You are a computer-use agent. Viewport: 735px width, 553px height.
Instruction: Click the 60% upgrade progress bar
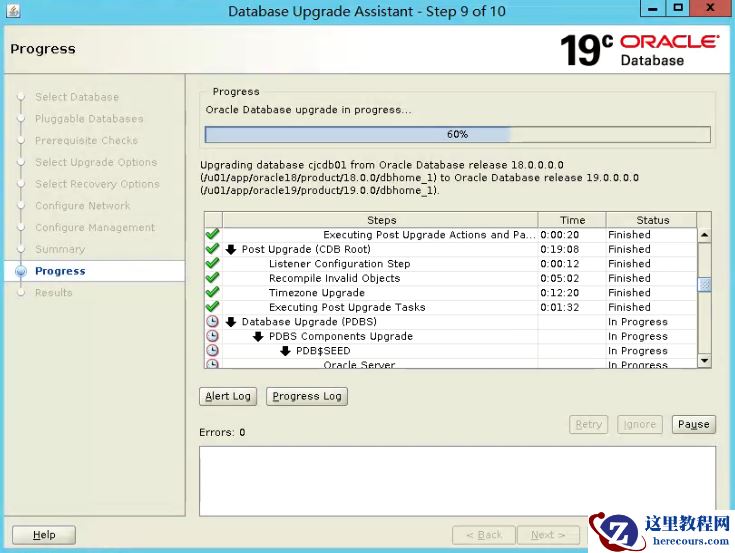tap(457, 134)
